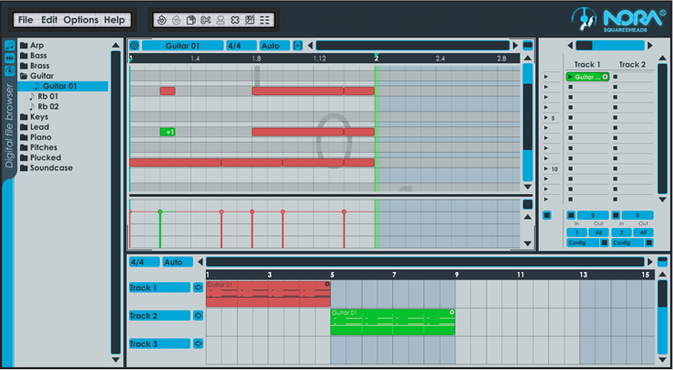Click the Redo icon in the toolbar
Screen dimensions: 673x370
(176, 20)
